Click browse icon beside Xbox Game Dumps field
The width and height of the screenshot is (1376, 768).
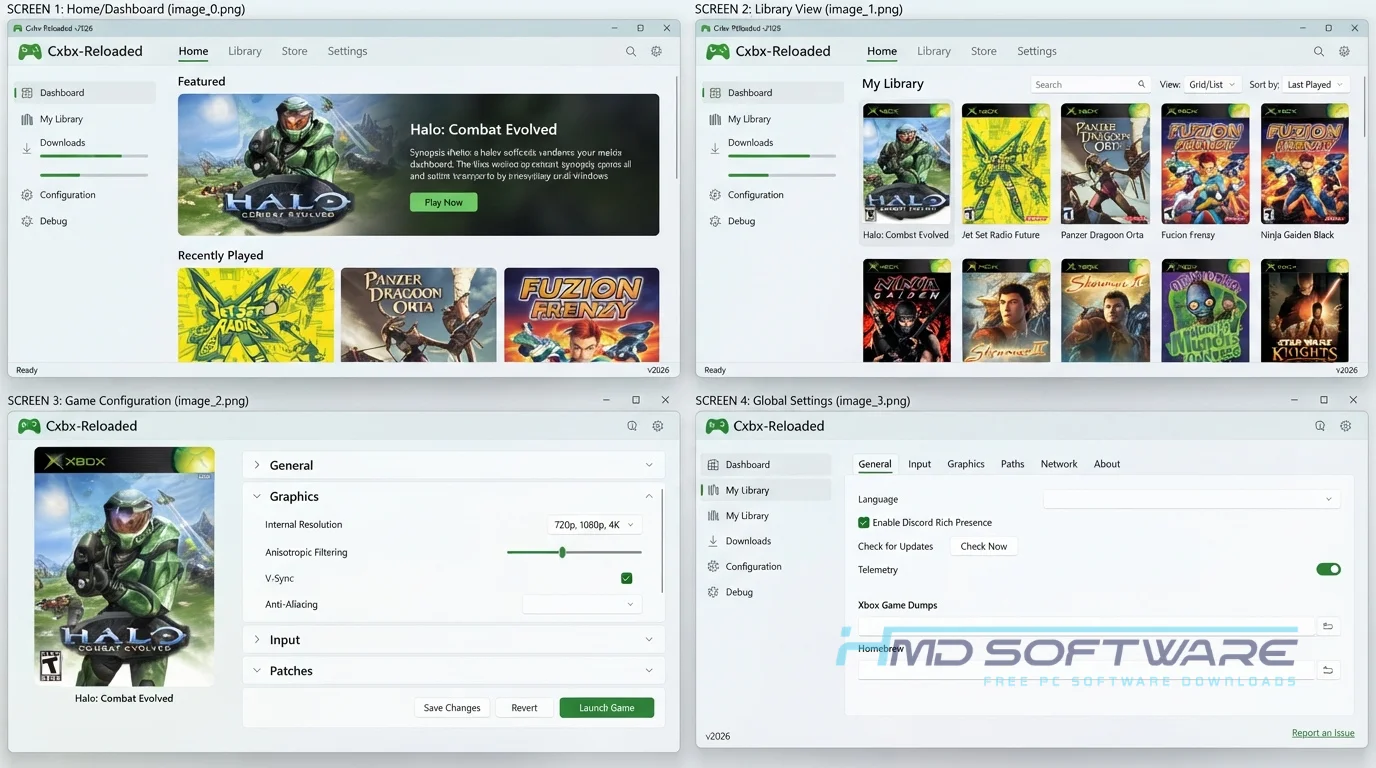[1328, 626]
